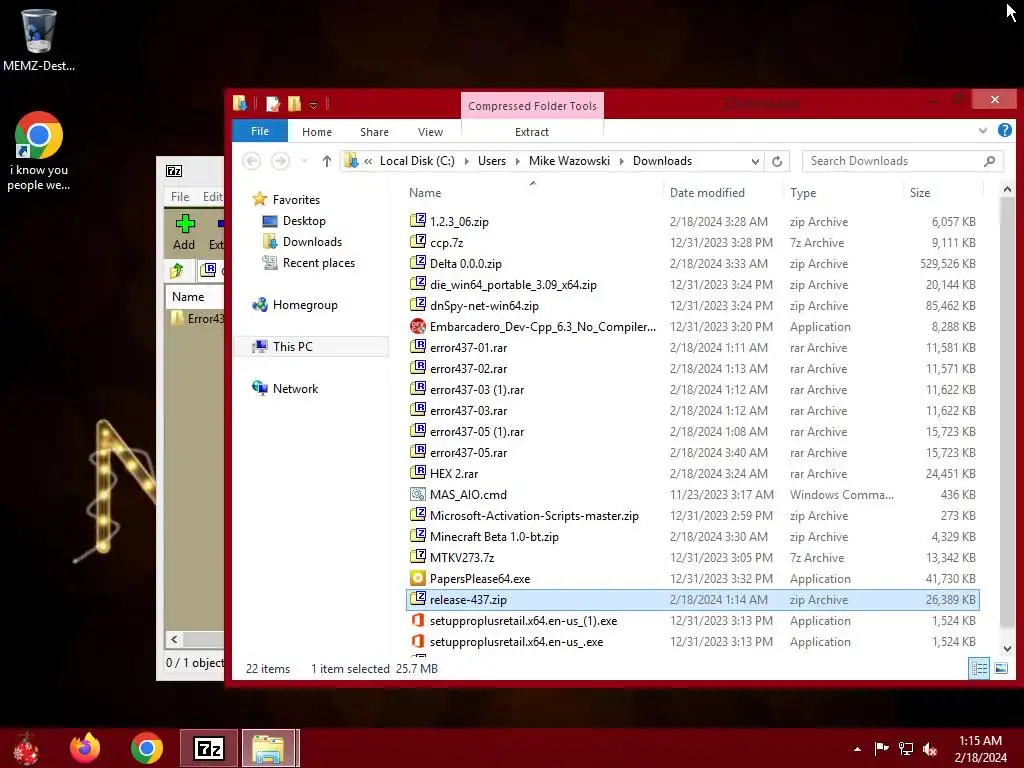The image size is (1024, 768).
Task: Select the file PapersPlease64.exe
Action: pos(692,579)
